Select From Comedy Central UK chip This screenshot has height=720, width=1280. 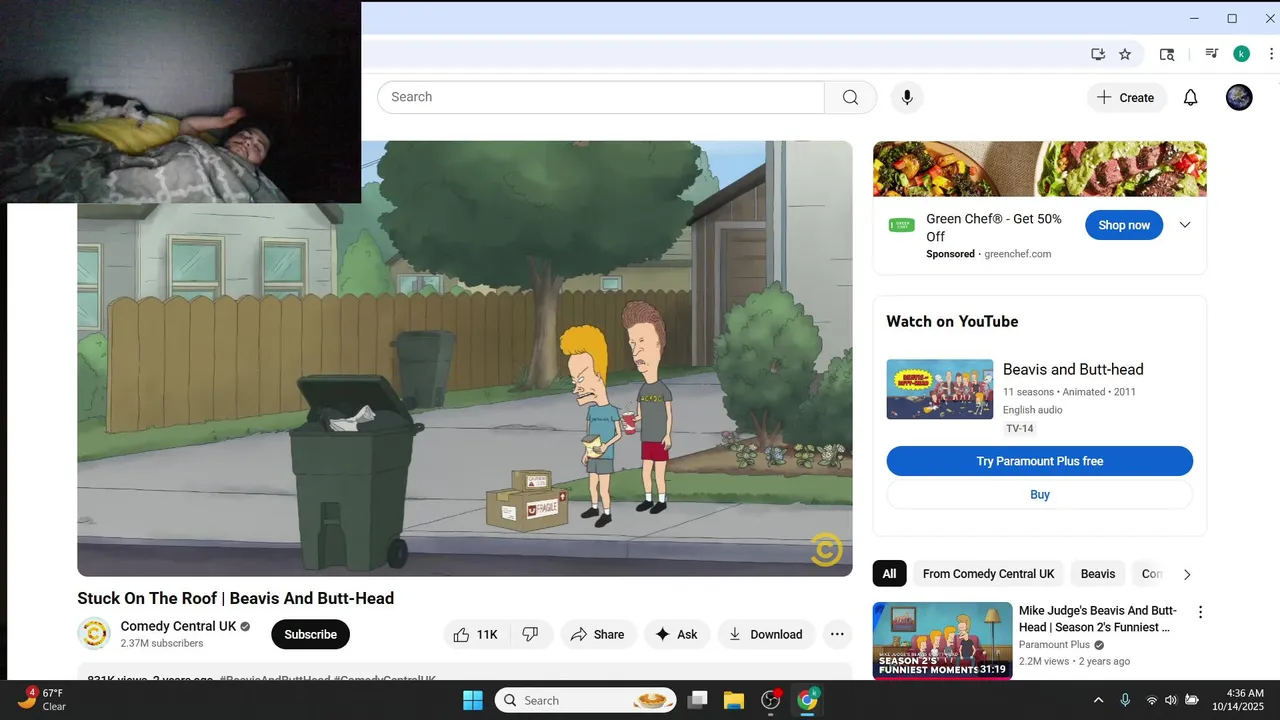(988, 574)
